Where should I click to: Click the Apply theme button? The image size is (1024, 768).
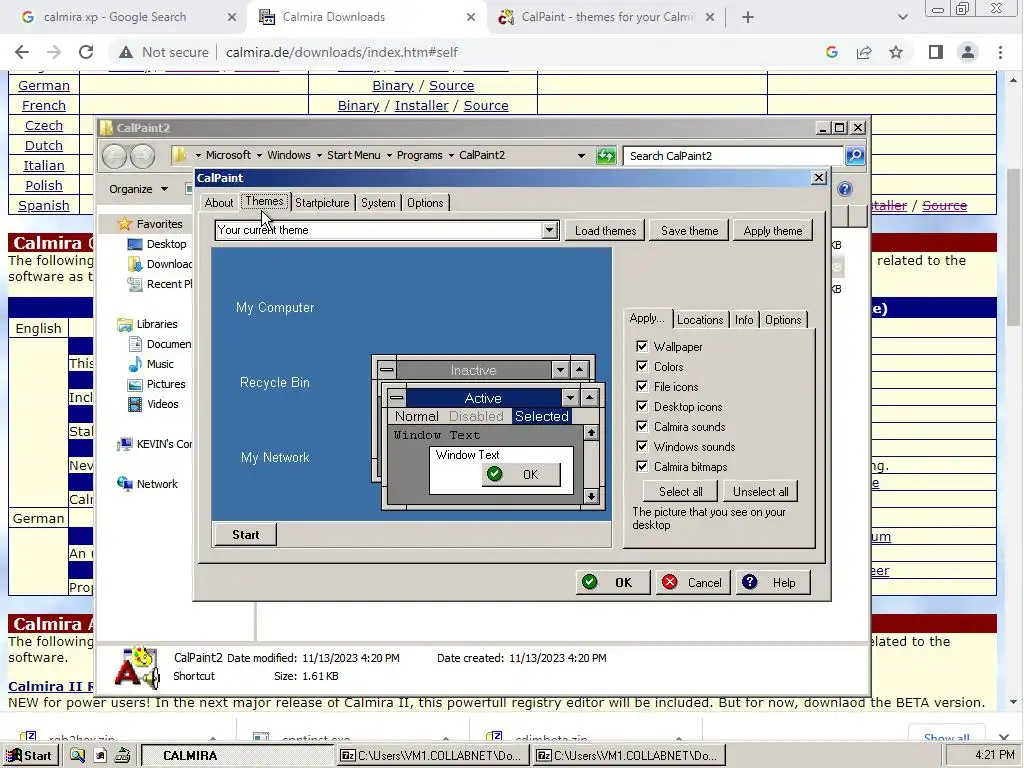(773, 231)
